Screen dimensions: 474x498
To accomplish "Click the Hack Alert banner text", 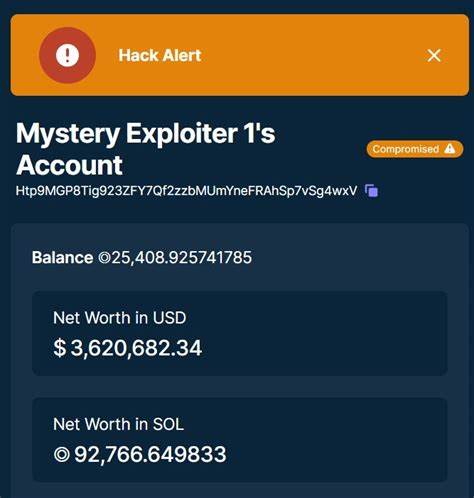I will click(x=160, y=55).
